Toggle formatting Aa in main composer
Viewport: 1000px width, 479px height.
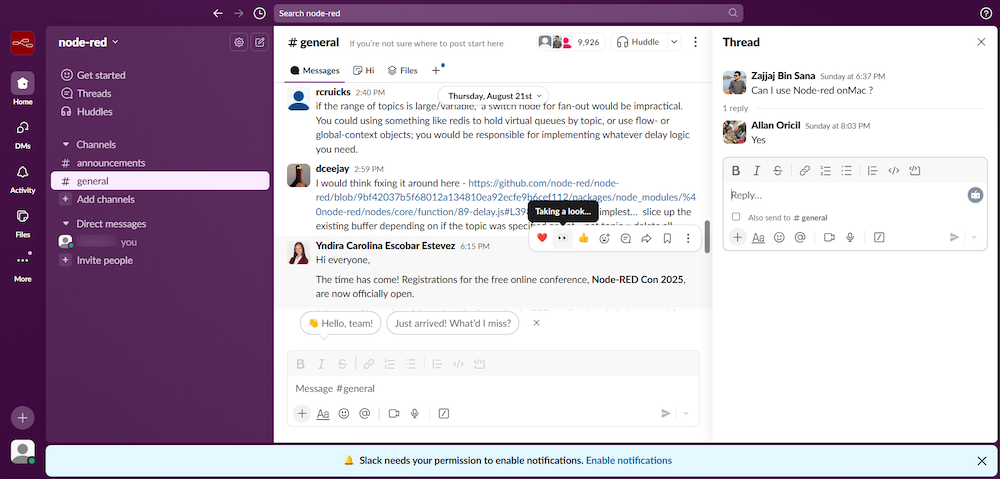[x=323, y=413]
